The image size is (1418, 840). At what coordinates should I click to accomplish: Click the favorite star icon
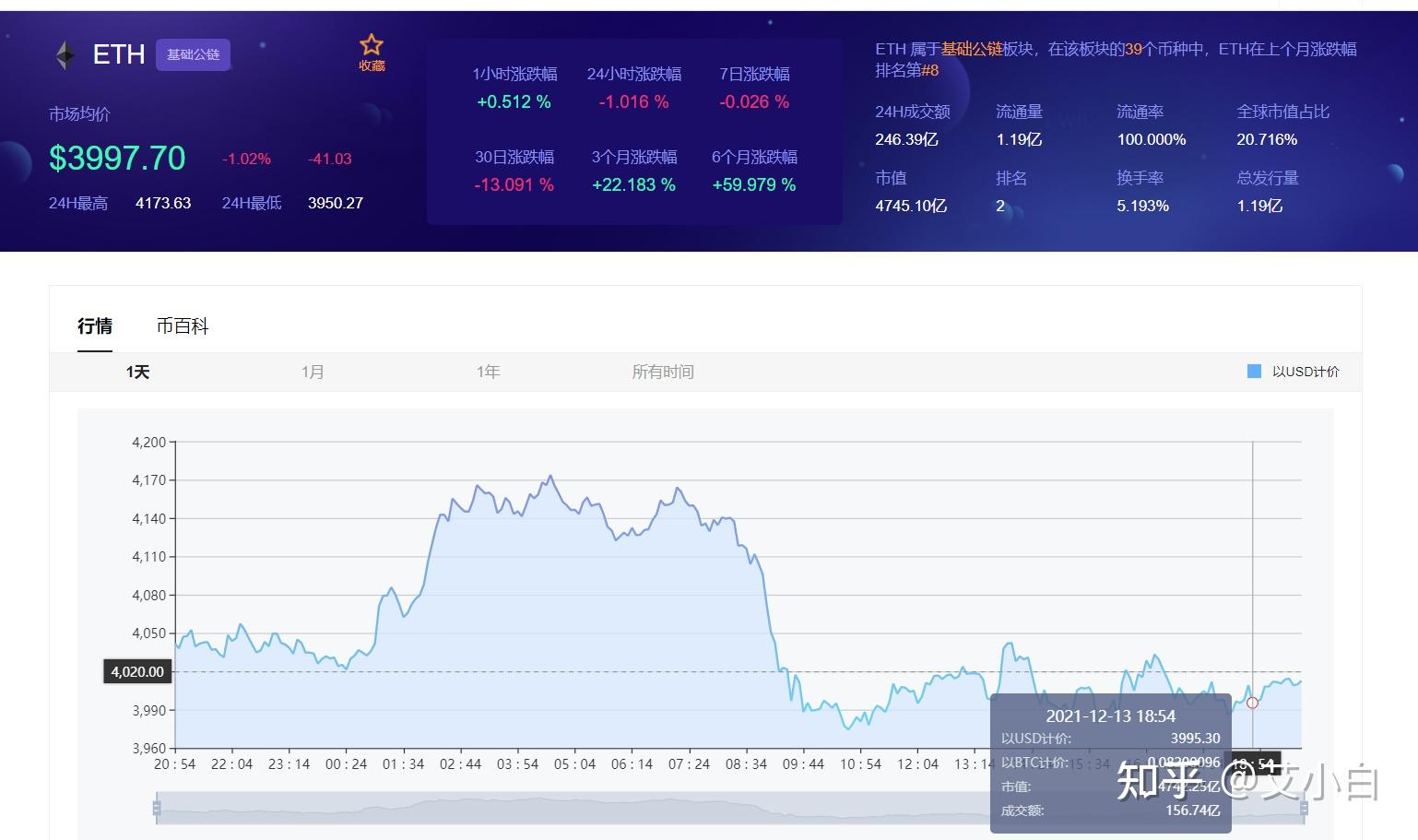point(372,45)
